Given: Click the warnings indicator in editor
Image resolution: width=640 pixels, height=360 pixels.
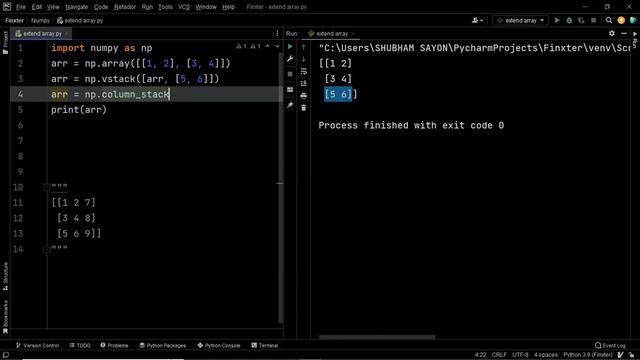Looking at the screenshot, I should click(x=248, y=47).
